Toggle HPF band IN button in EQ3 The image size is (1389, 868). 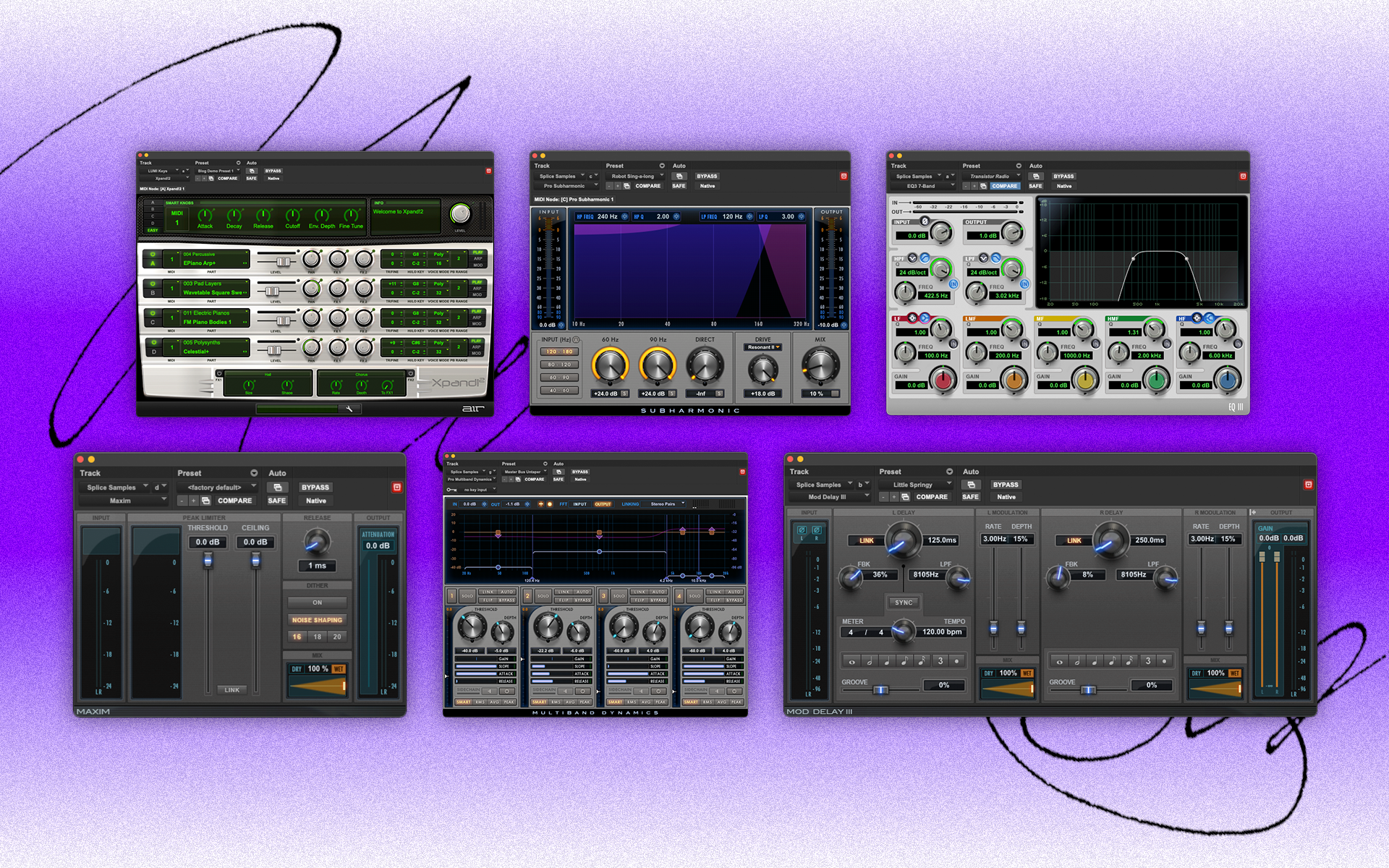[x=953, y=284]
